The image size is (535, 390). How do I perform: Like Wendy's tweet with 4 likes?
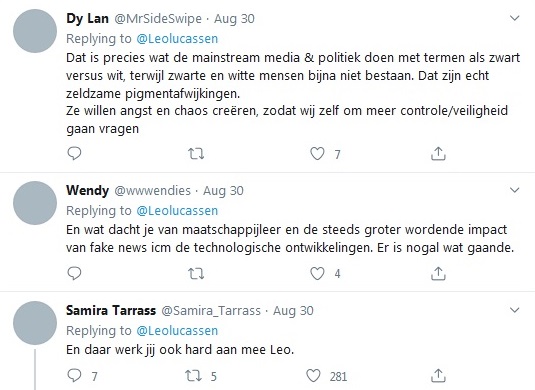pyautogui.click(x=317, y=274)
